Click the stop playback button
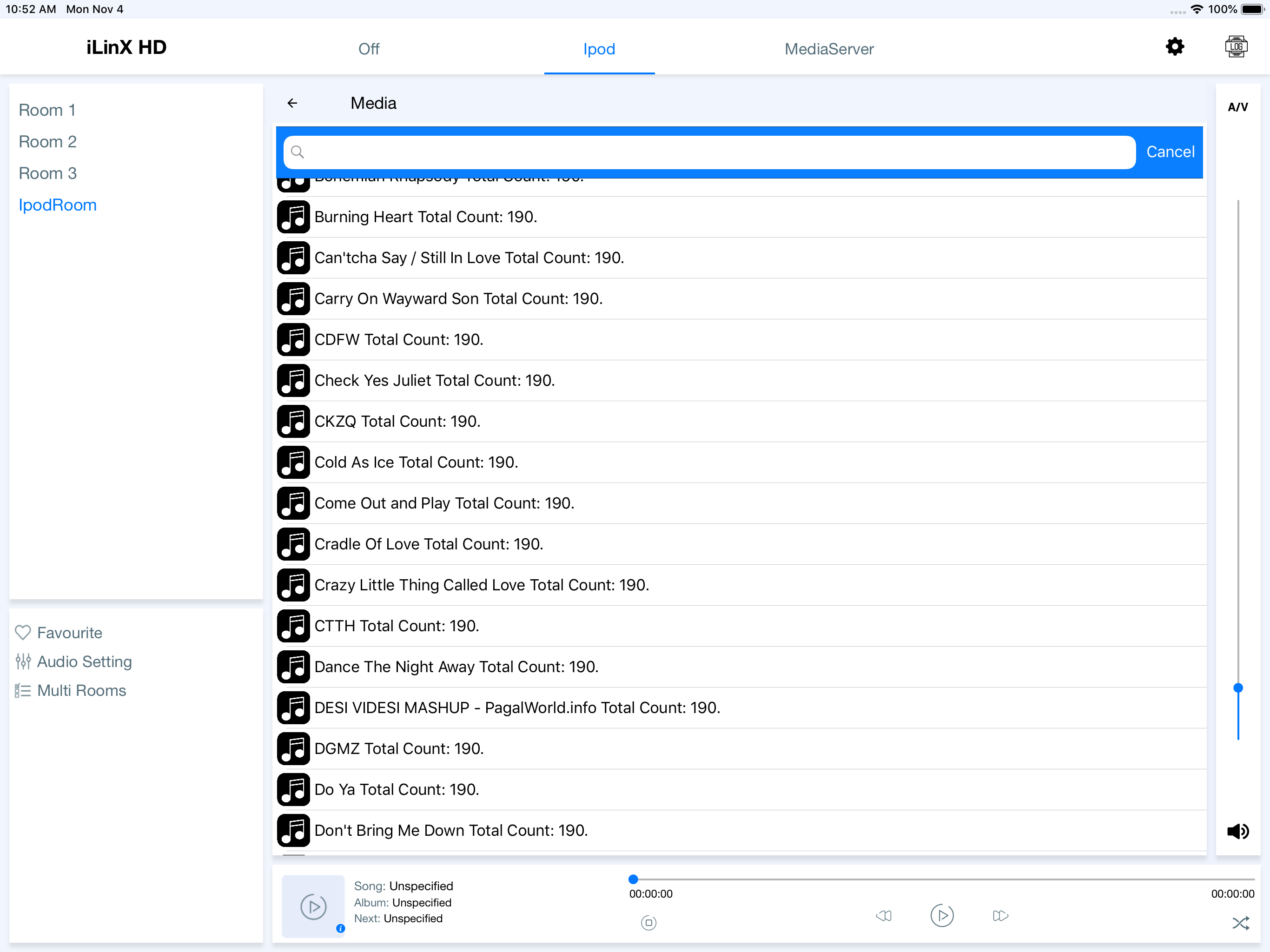 [648, 923]
